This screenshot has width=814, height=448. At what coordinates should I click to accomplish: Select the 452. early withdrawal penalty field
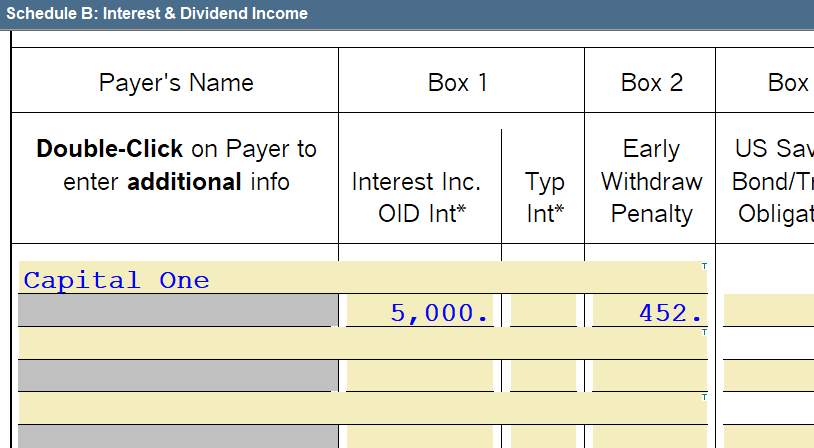648,313
